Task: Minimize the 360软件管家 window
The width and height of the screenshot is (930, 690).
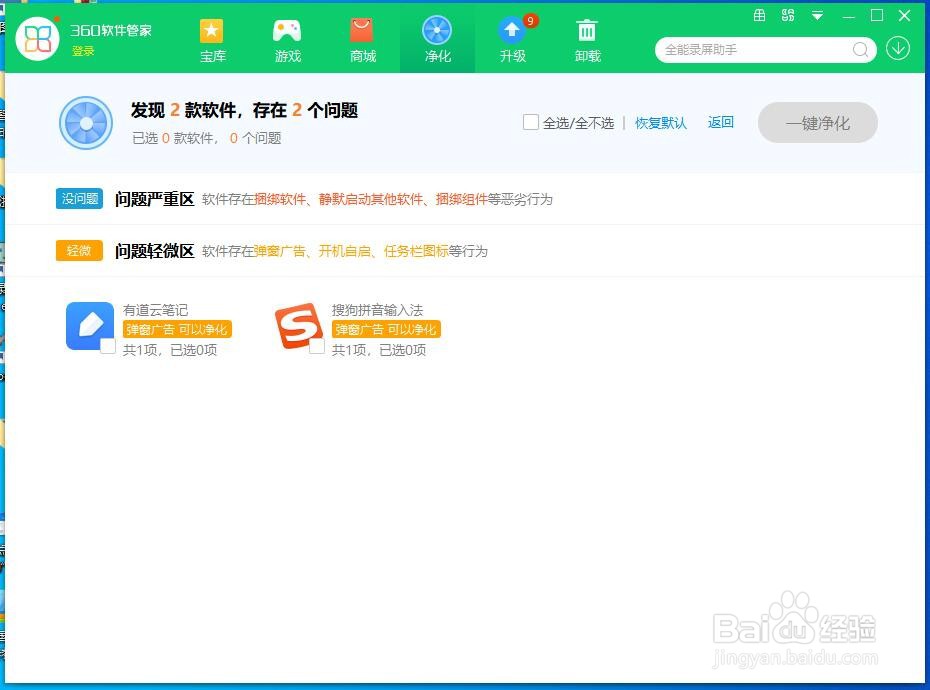Action: click(849, 17)
